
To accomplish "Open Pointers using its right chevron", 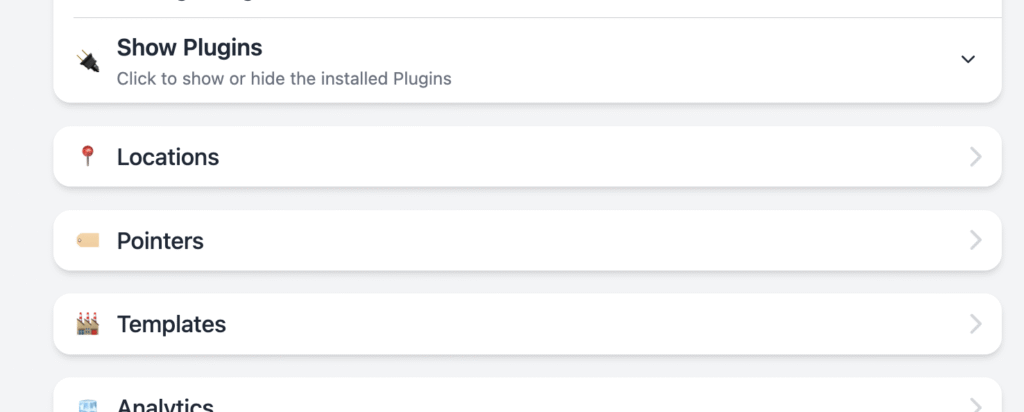I will 975,240.
